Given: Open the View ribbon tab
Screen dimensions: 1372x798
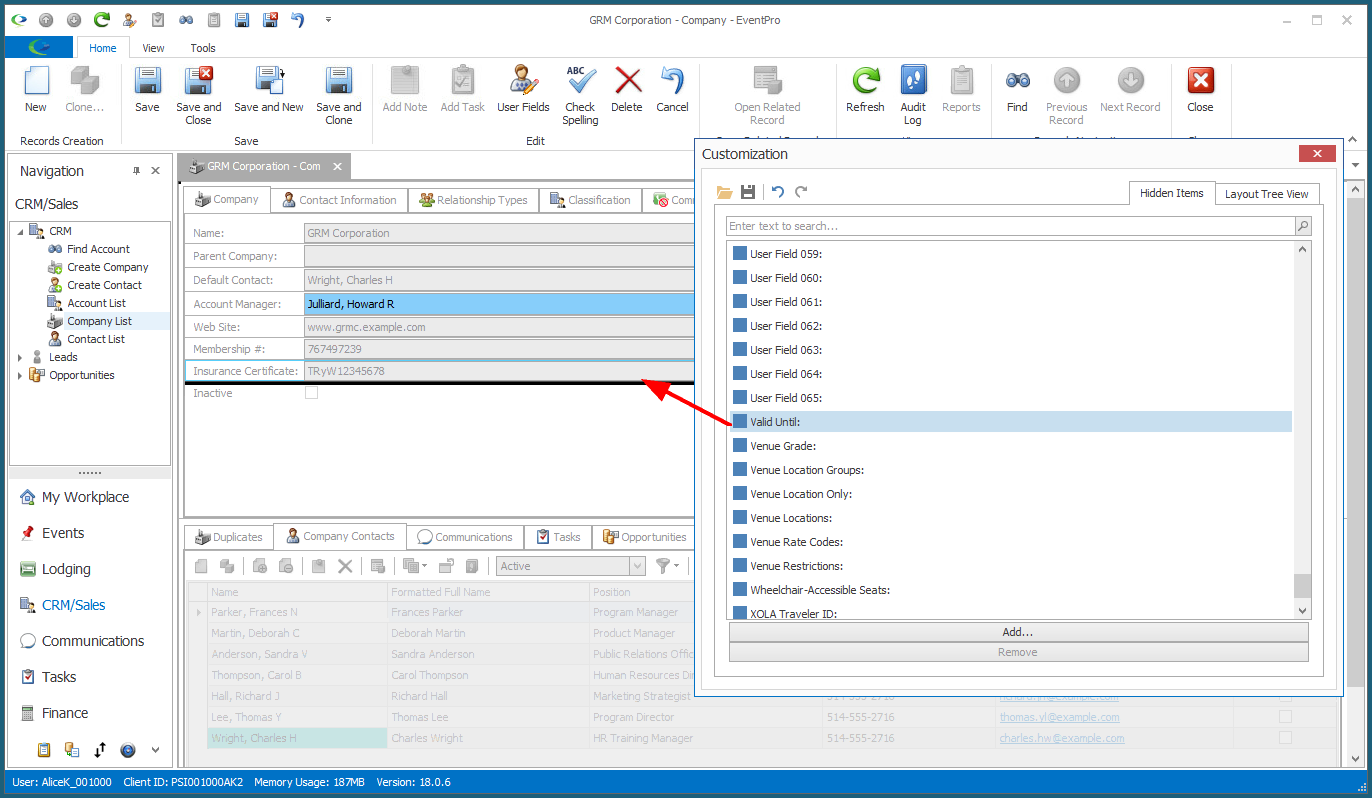Looking at the screenshot, I should (x=153, y=47).
